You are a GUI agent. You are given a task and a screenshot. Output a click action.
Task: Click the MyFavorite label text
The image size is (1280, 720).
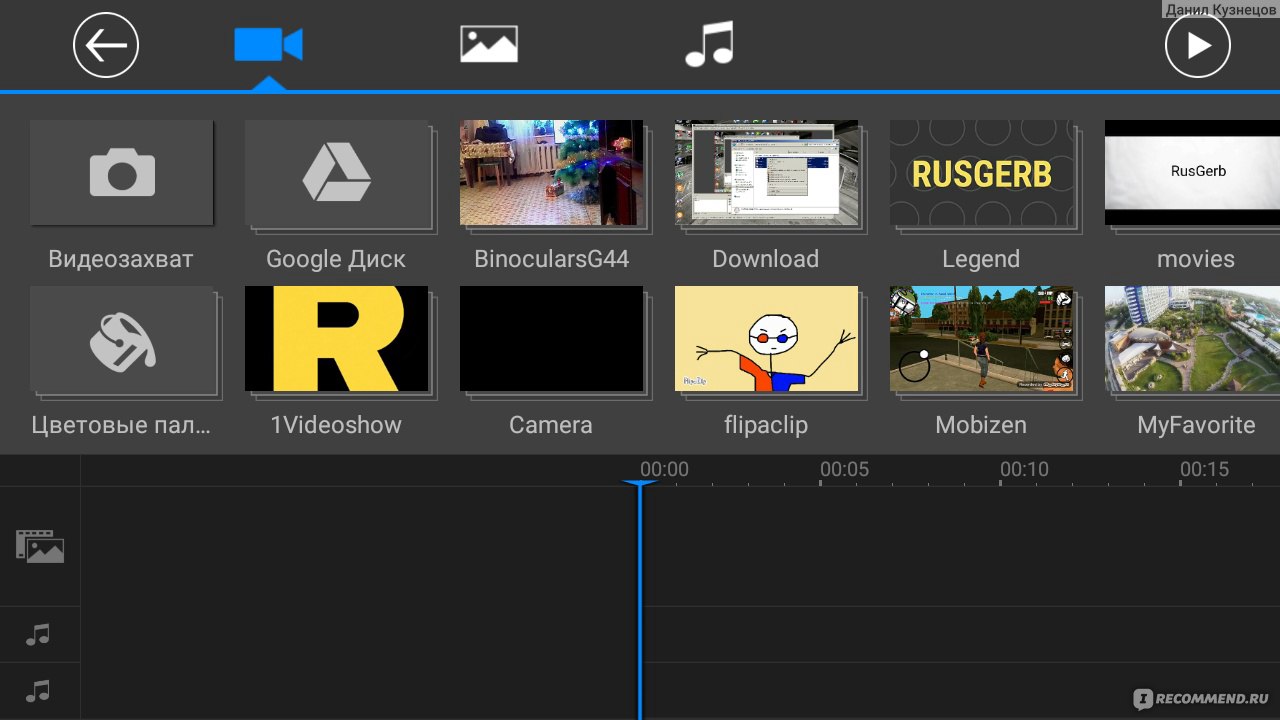click(x=1196, y=426)
